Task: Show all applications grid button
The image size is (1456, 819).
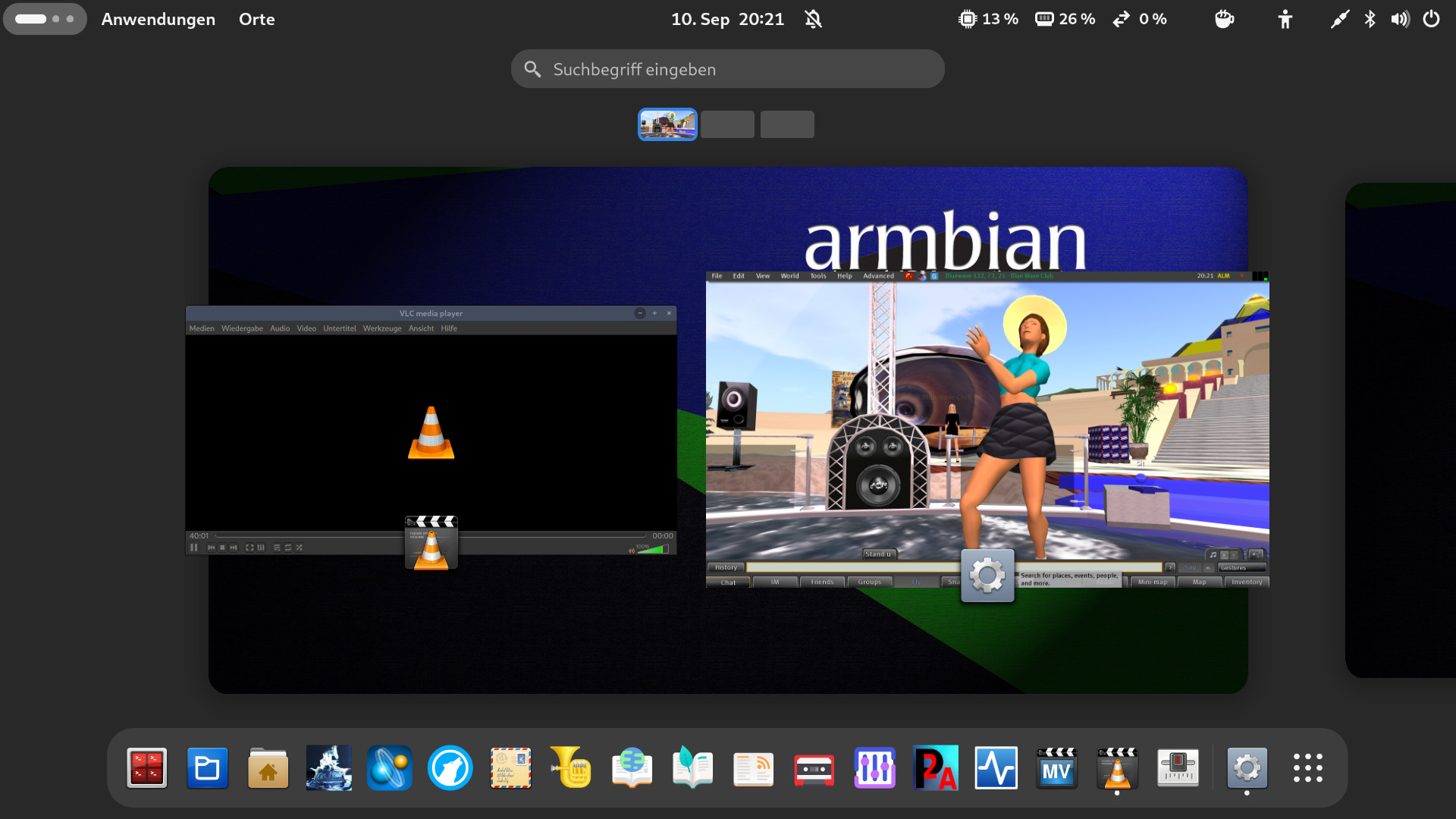Action: [1308, 768]
